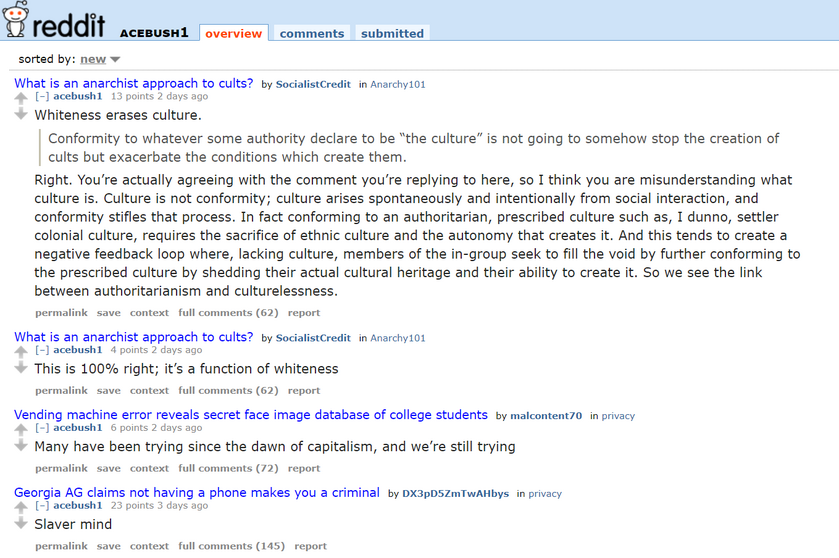Open the "sorted by: new" dropdown

pyautogui.click(x=100, y=59)
